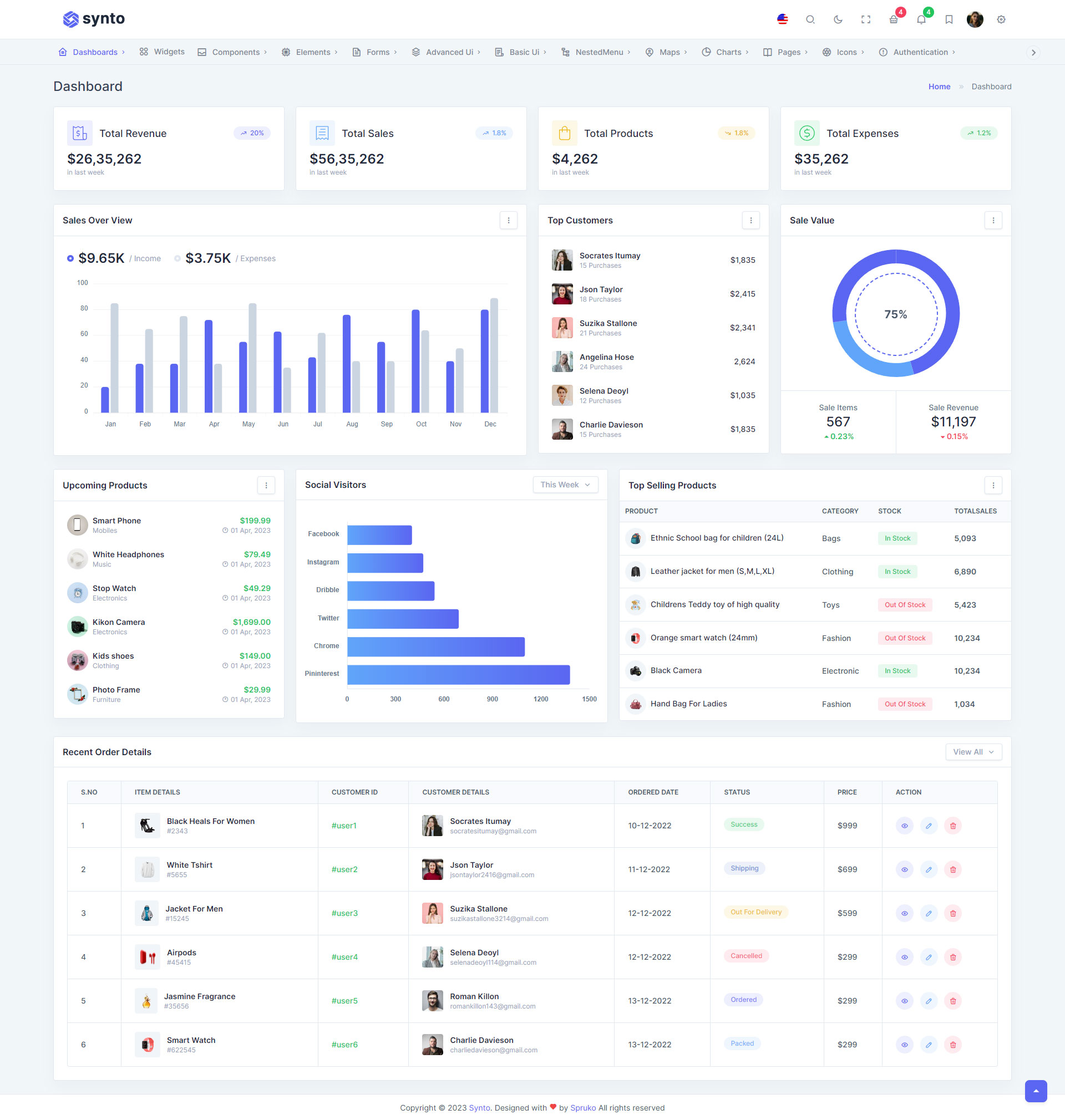Click the Home breadcrumb link

click(939, 86)
